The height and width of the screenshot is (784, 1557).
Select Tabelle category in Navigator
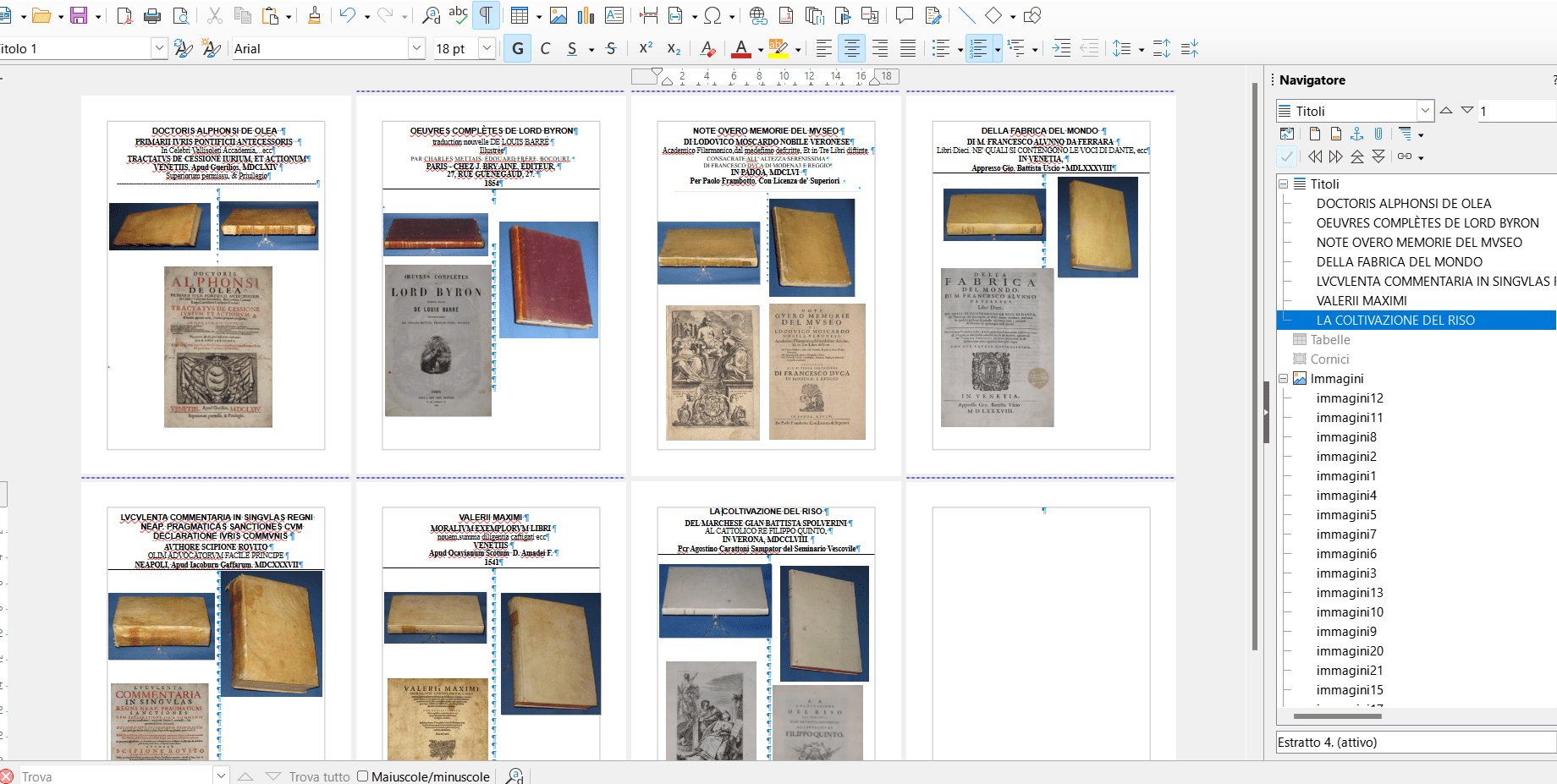click(x=1330, y=339)
